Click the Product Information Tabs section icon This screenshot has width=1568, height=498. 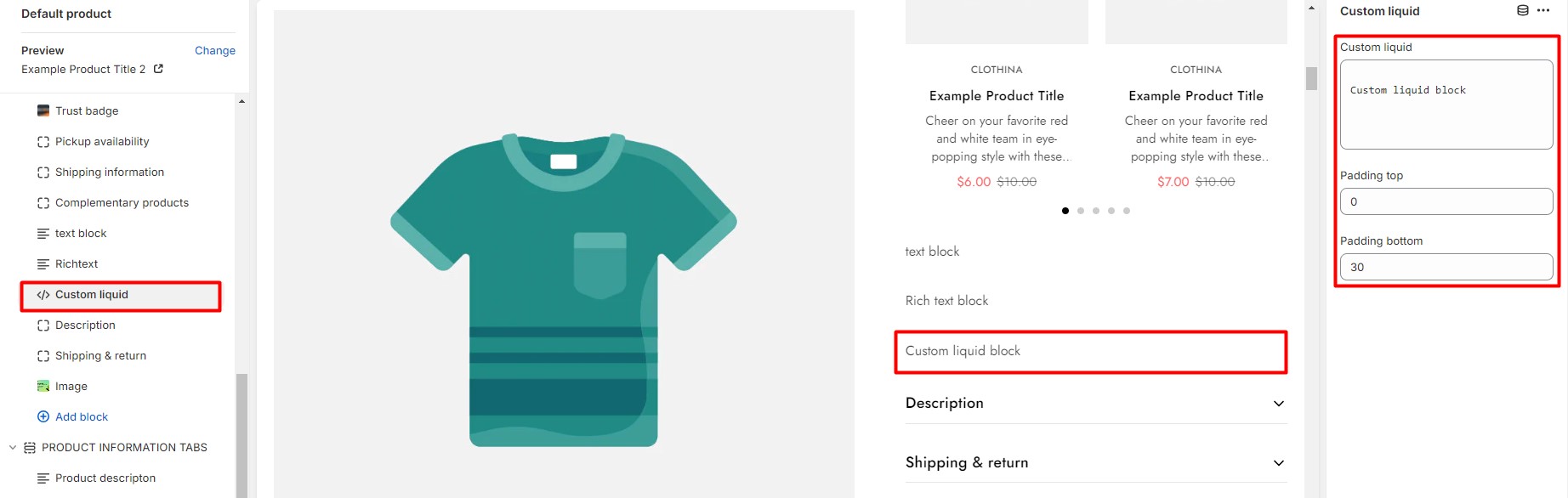point(30,448)
